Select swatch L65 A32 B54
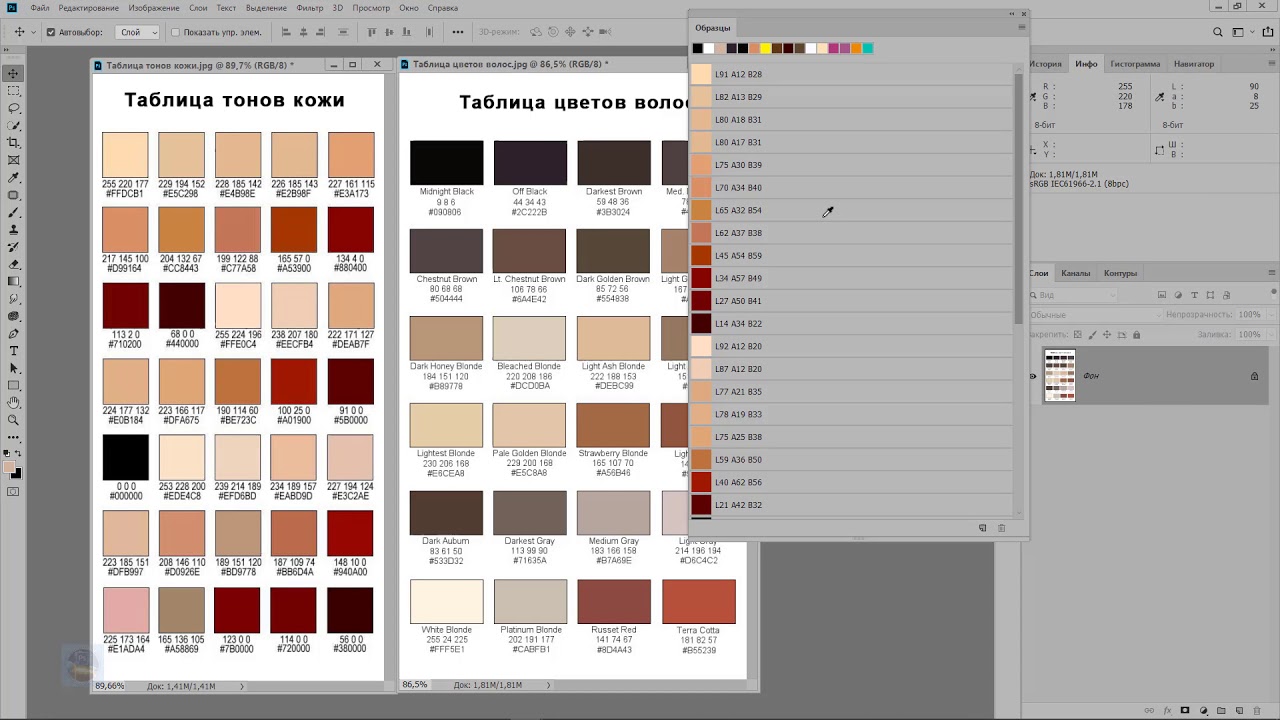Image resolution: width=1280 pixels, height=720 pixels. click(850, 210)
